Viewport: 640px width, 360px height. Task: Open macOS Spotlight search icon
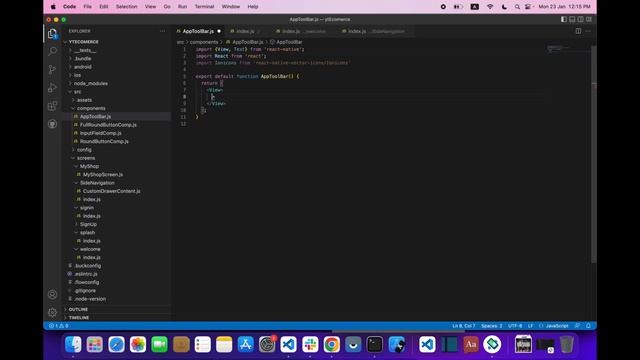(x=517, y=7)
